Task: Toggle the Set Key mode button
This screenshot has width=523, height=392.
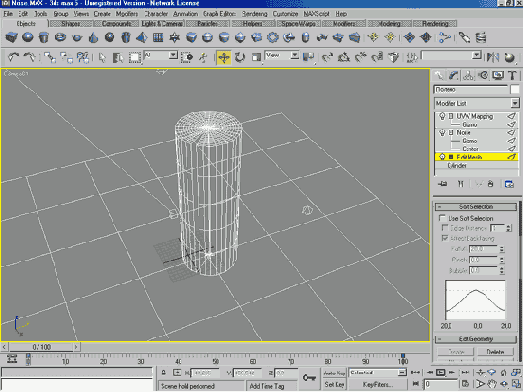Action: coord(334,384)
